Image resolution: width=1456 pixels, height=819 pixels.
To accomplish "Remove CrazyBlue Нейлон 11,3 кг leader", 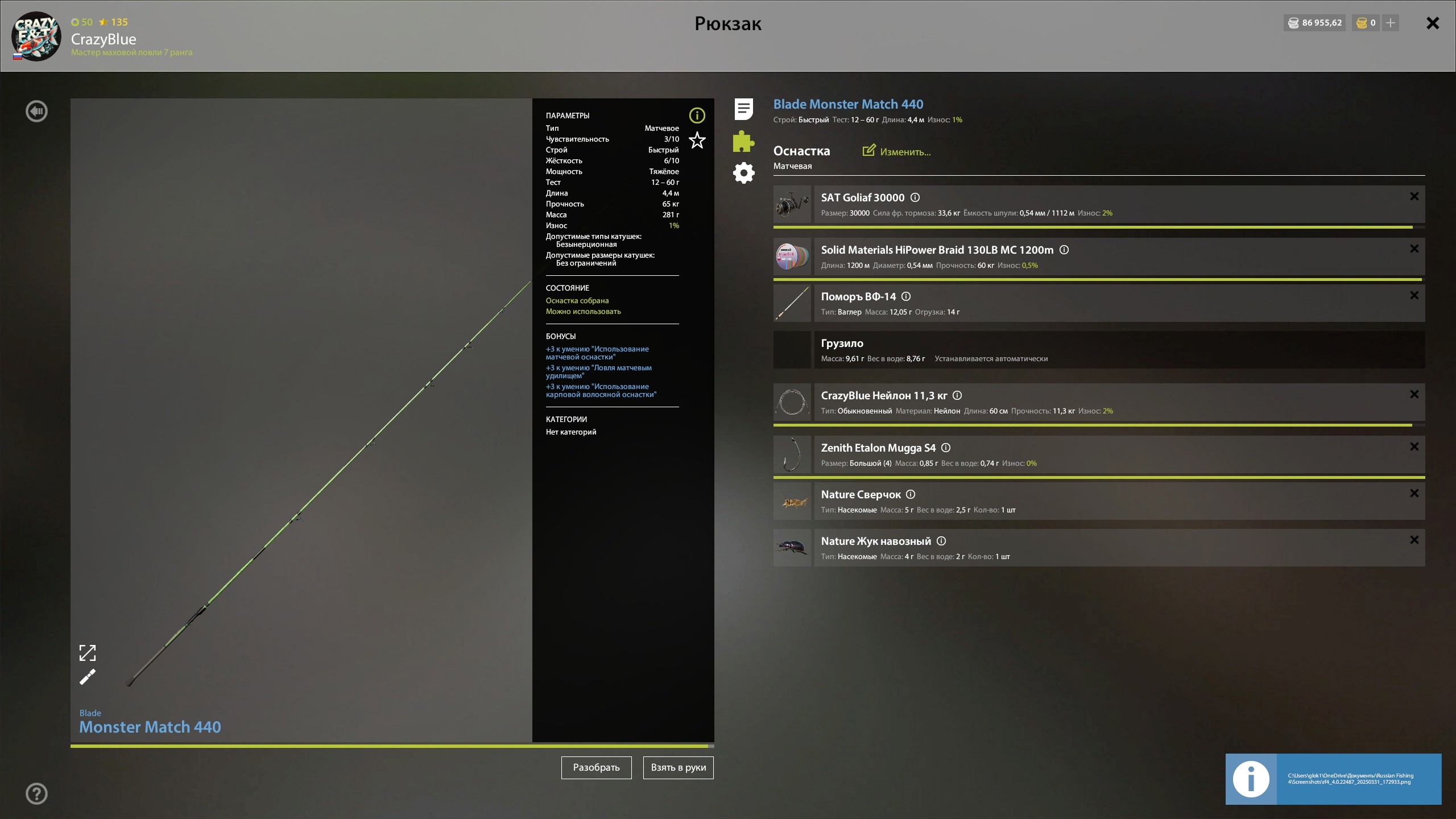I will coord(1414,394).
